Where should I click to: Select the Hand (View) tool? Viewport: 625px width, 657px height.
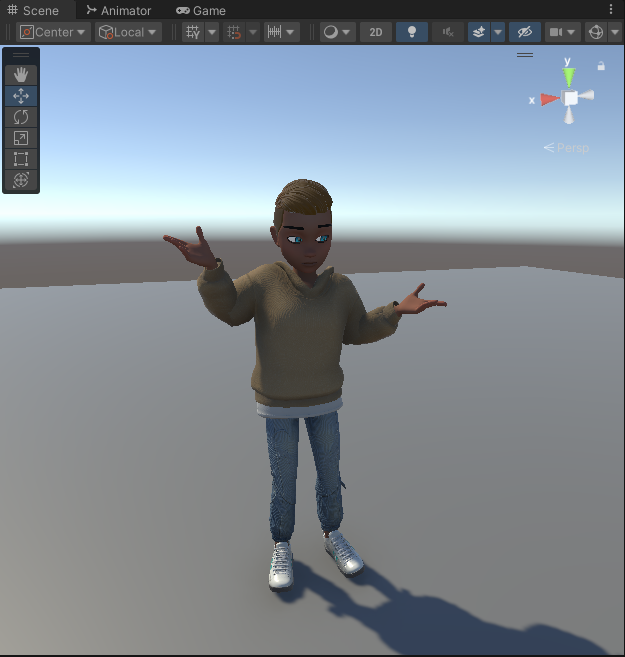point(21,75)
